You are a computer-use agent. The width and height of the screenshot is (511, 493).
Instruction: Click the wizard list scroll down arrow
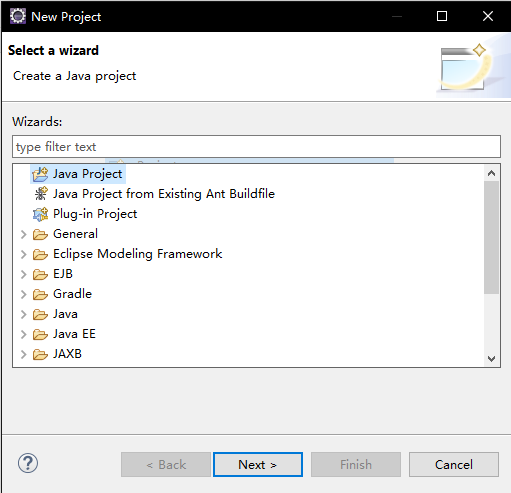[491, 359]
